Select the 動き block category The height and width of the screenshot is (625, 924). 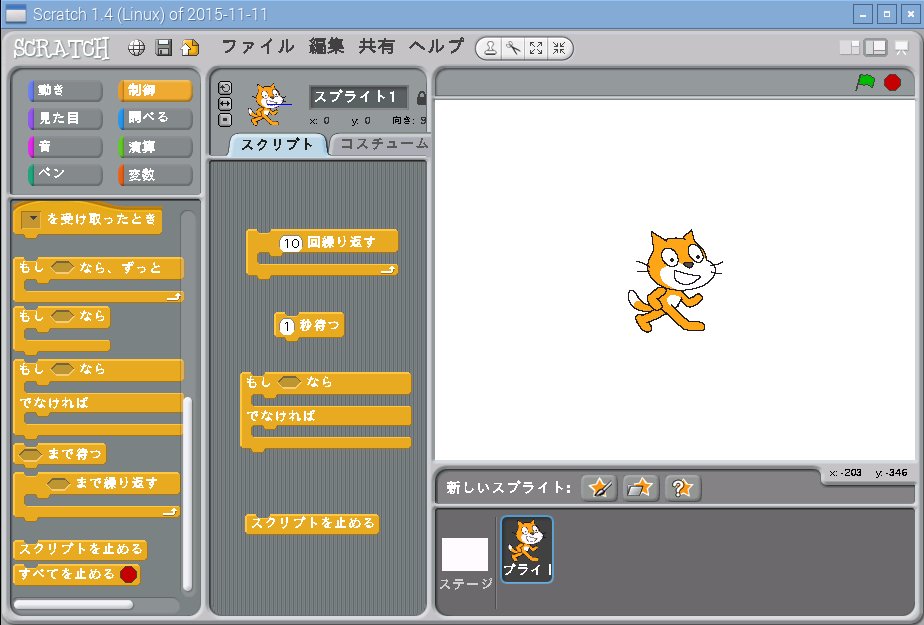click(x=65, y=90)
